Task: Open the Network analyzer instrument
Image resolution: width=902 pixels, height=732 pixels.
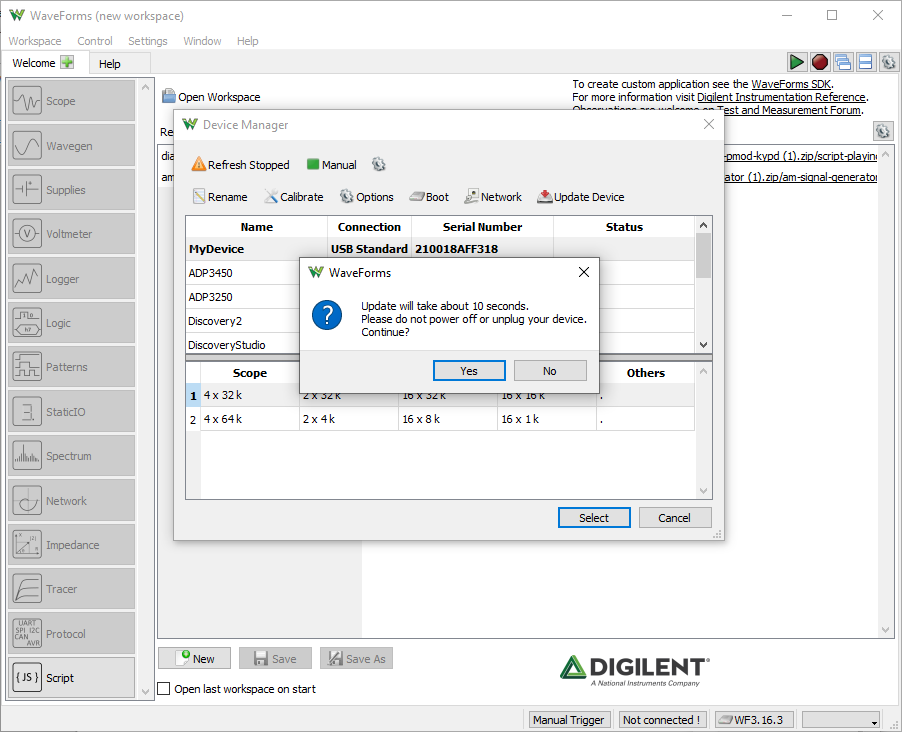Action: (x=71, y=501)
